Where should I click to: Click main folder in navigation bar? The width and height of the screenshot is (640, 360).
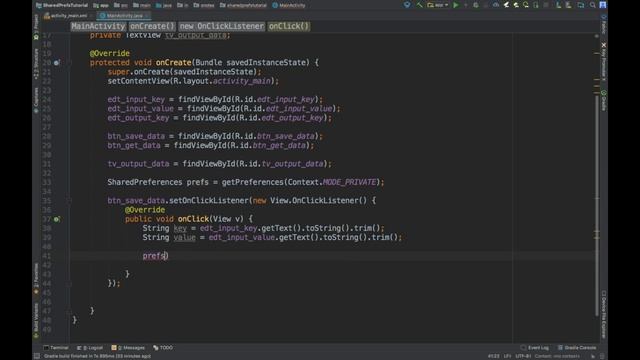click(x=142, y=5)
